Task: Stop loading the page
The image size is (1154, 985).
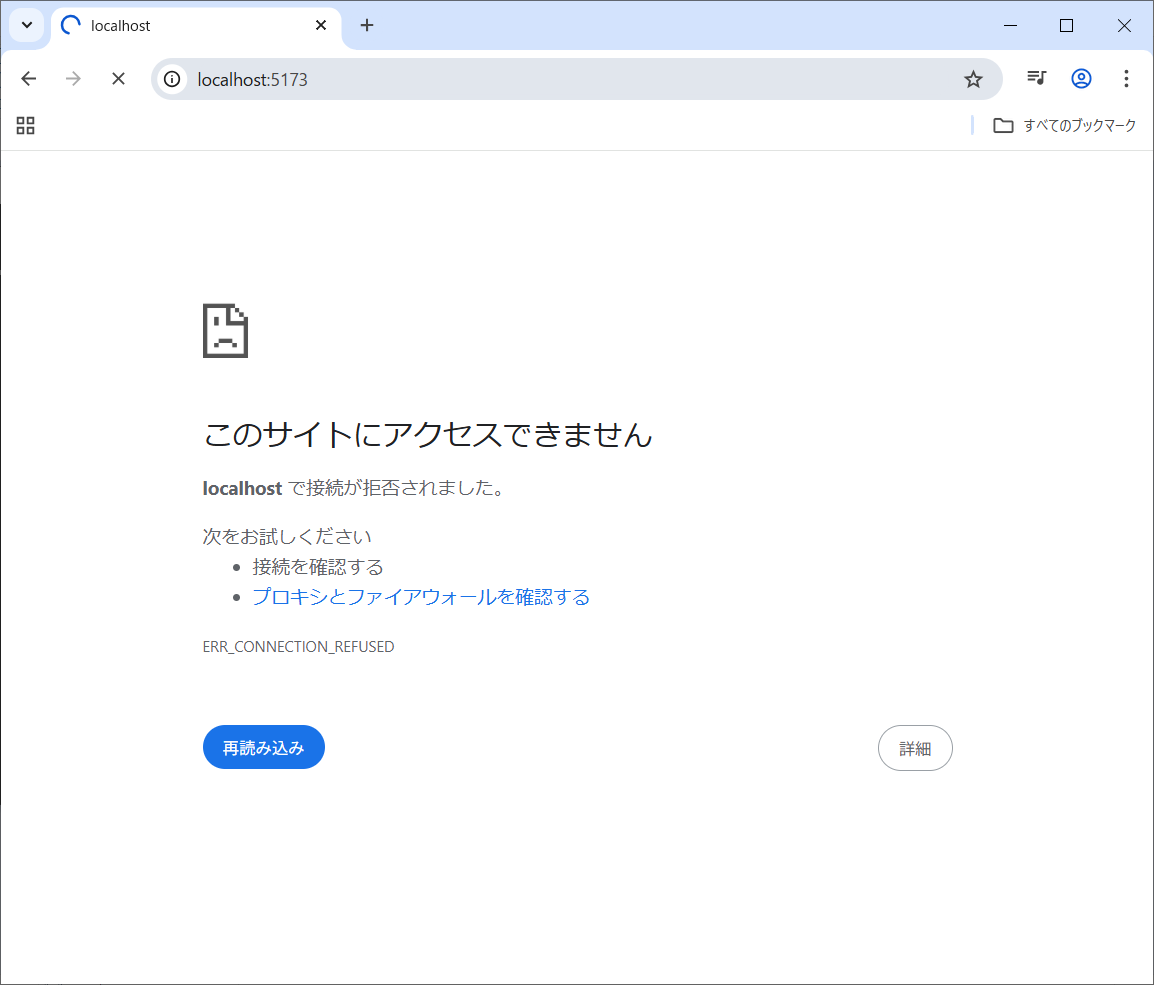Action: point(118,79)
